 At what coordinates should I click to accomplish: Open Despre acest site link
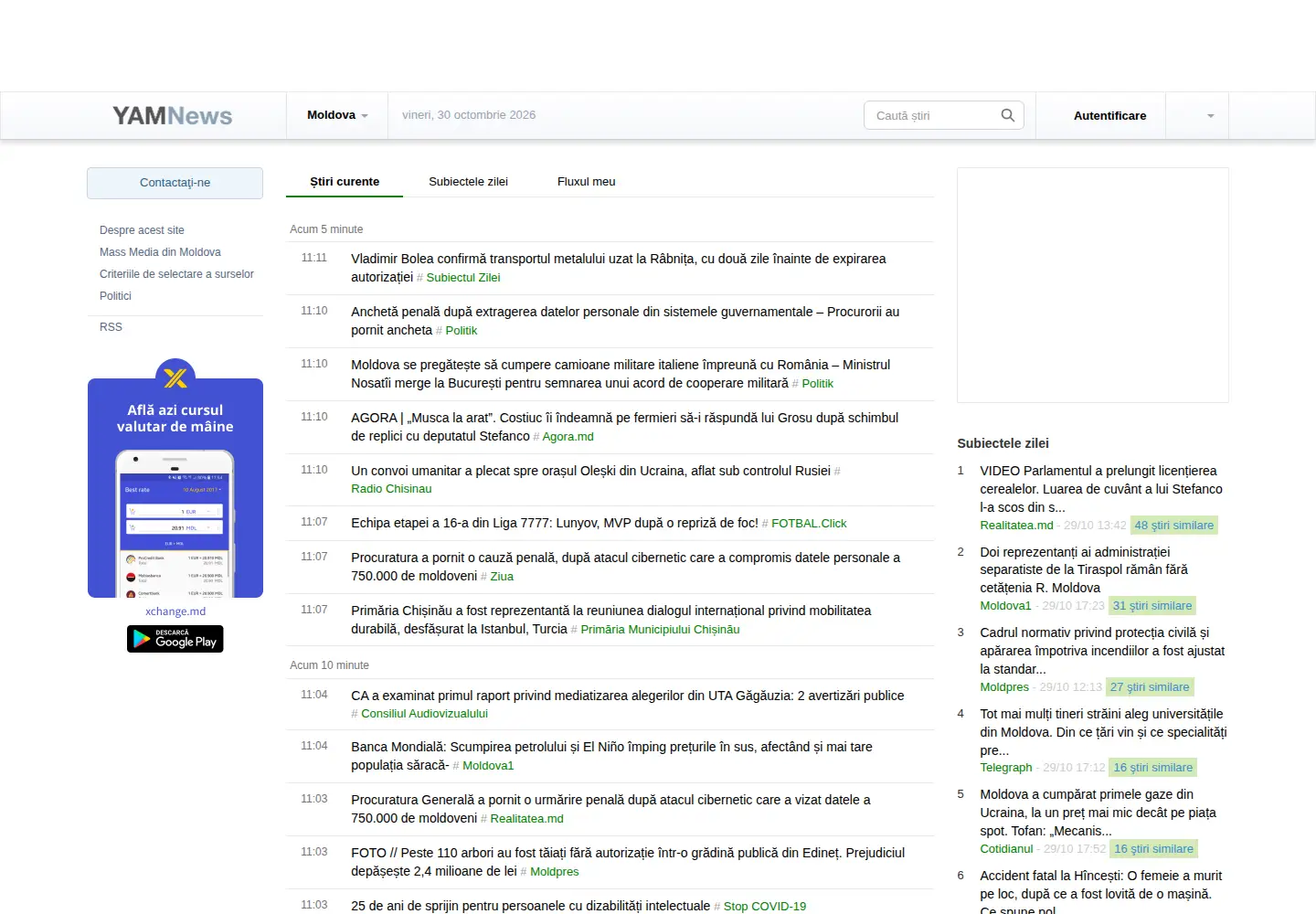point(142,230)
